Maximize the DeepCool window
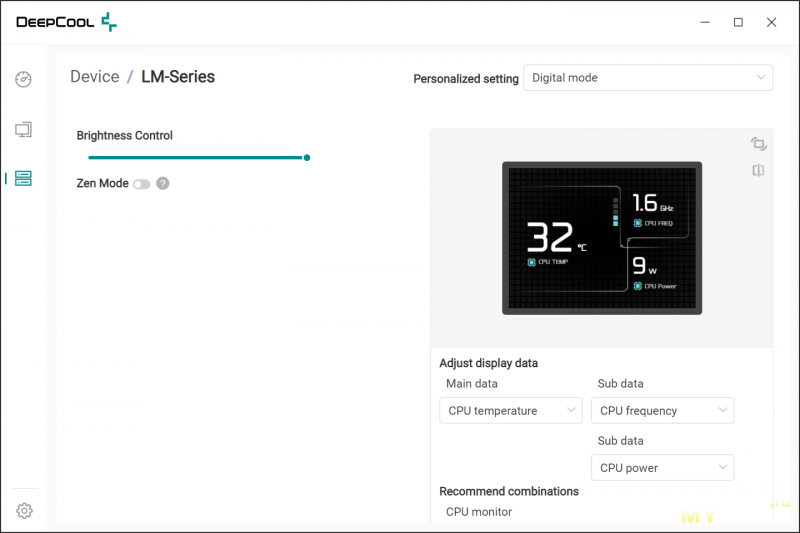 738,22
